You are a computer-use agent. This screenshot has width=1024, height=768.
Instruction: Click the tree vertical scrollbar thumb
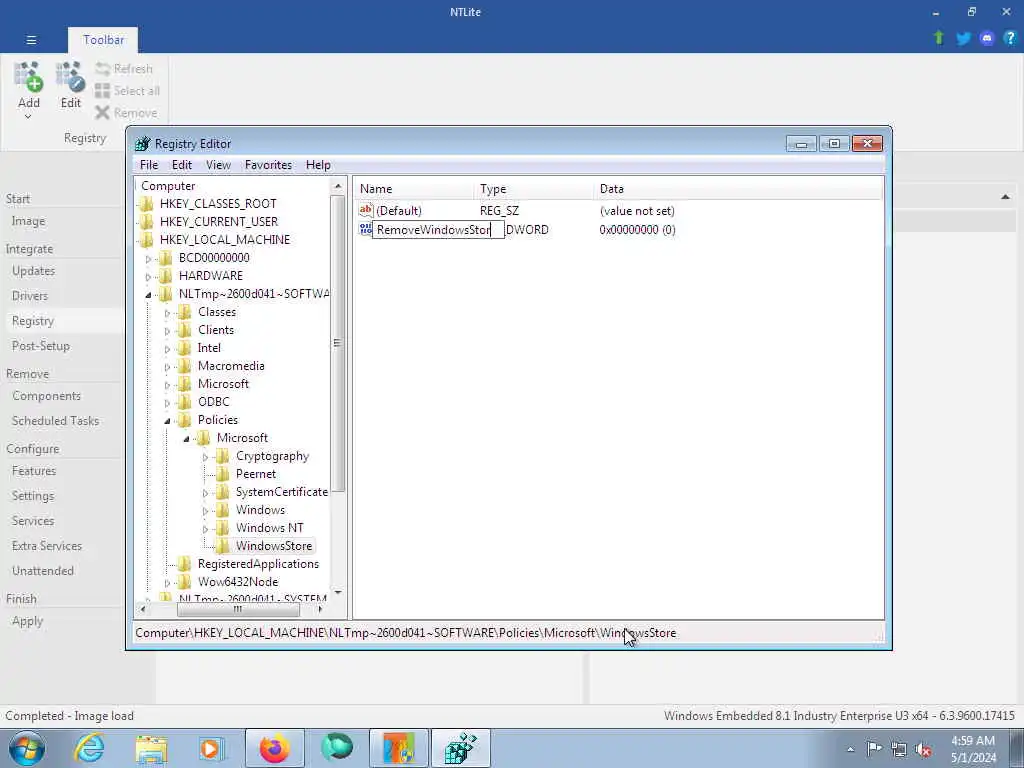click(x=338, y=343)
